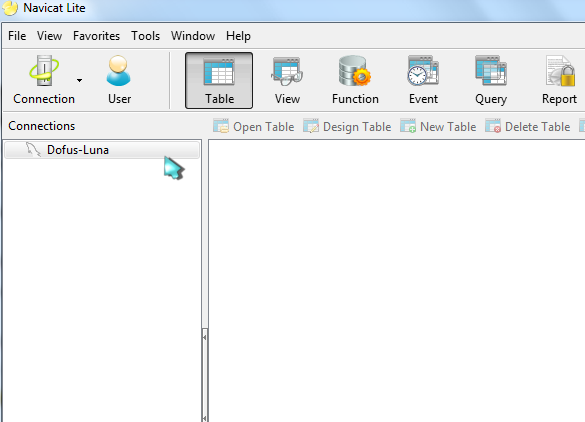Image resolution: width=585 pixels, height=422 pixels.
Task: Click the Report toolbar icon
Action: (559, 80)
